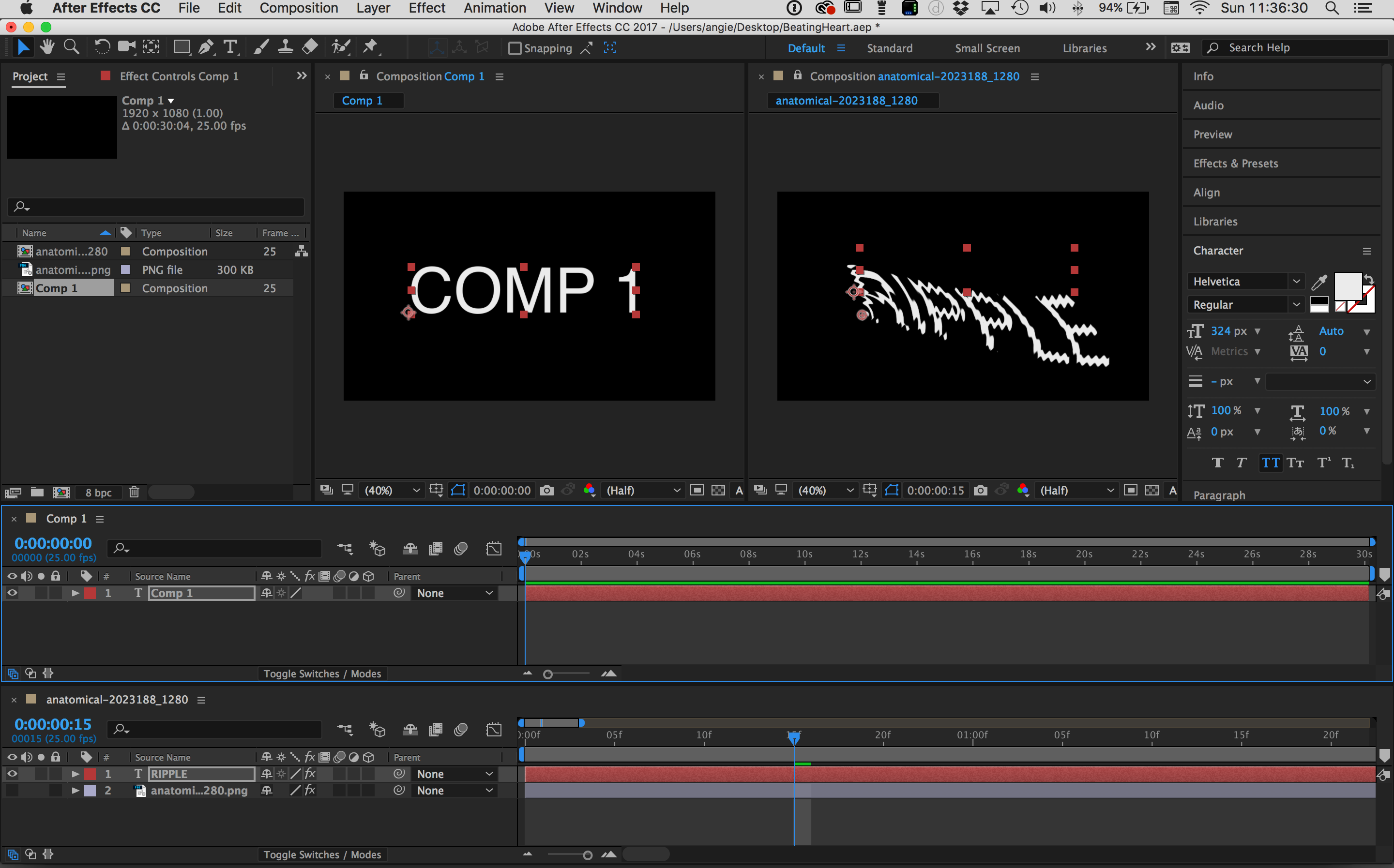The width and height of the screenshot is (1394, 868).
Task: Open parent dropdown for anatomi...280.png layer
Action: click(455, 791)
